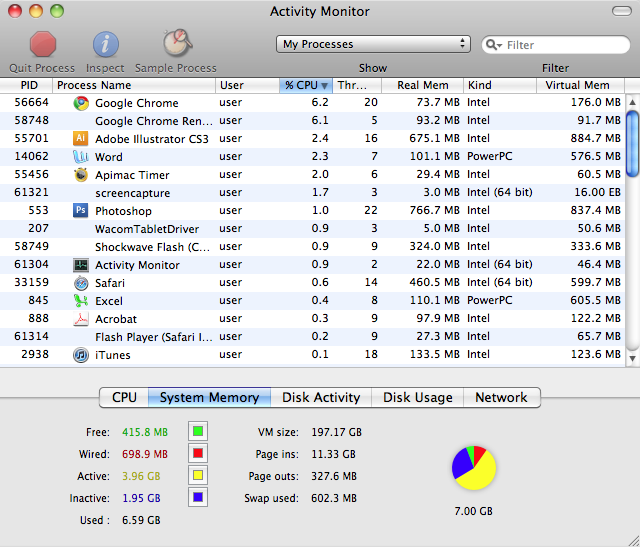The image size is (640, 547).
Task: Sort by the Kind column header
Action: pyautogui.click(x=500, y=85)
